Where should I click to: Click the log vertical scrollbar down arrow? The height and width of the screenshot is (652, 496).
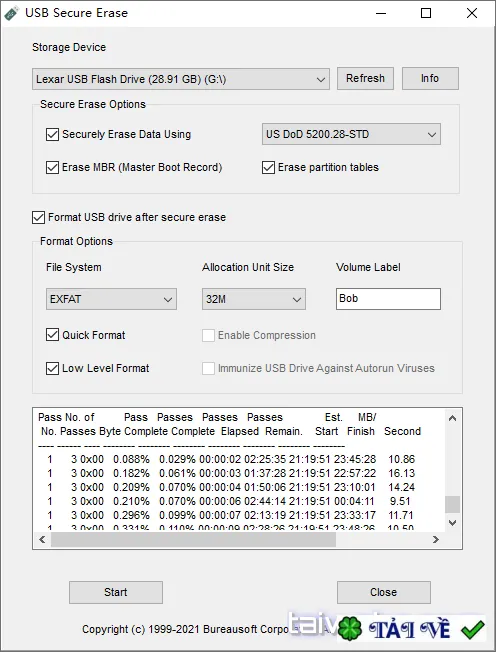[452, 523]
